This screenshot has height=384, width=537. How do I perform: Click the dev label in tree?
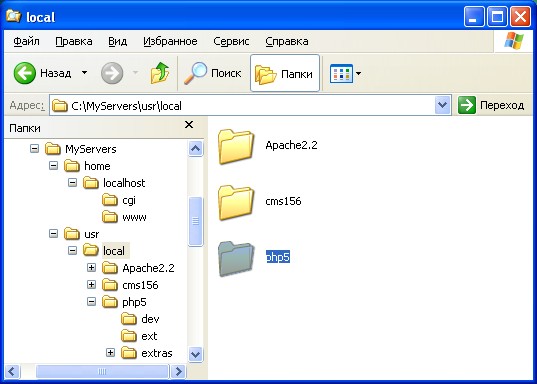coord(150,319)
